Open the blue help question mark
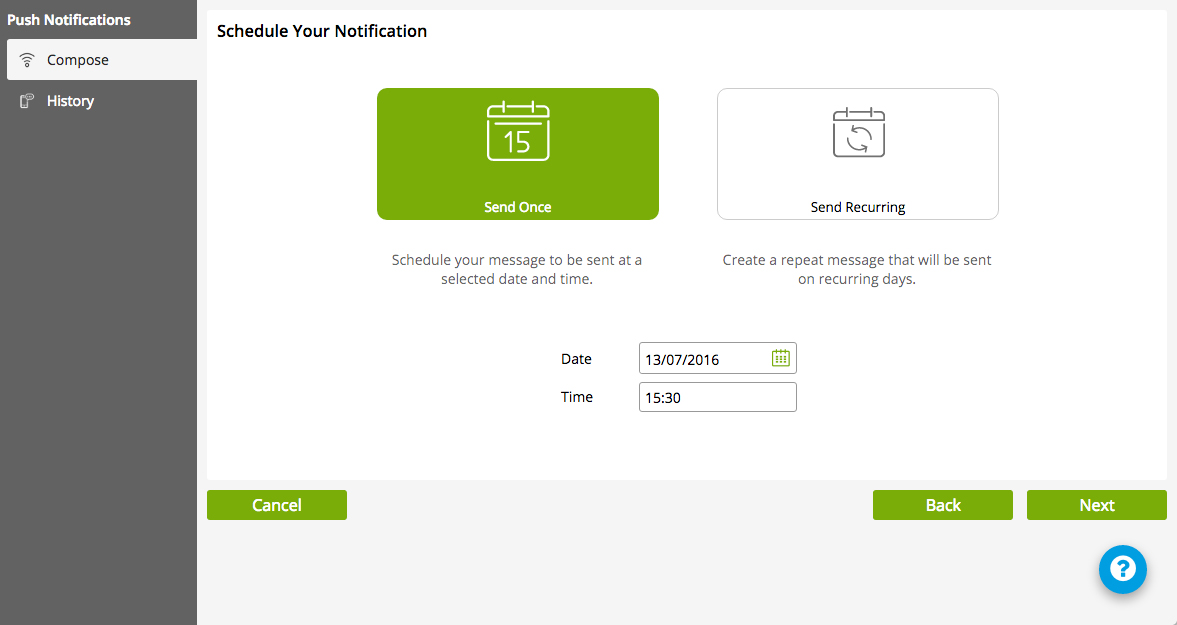Image resolution: width=1177 pixels, height=625 pixels. [x=1122, y=569]
